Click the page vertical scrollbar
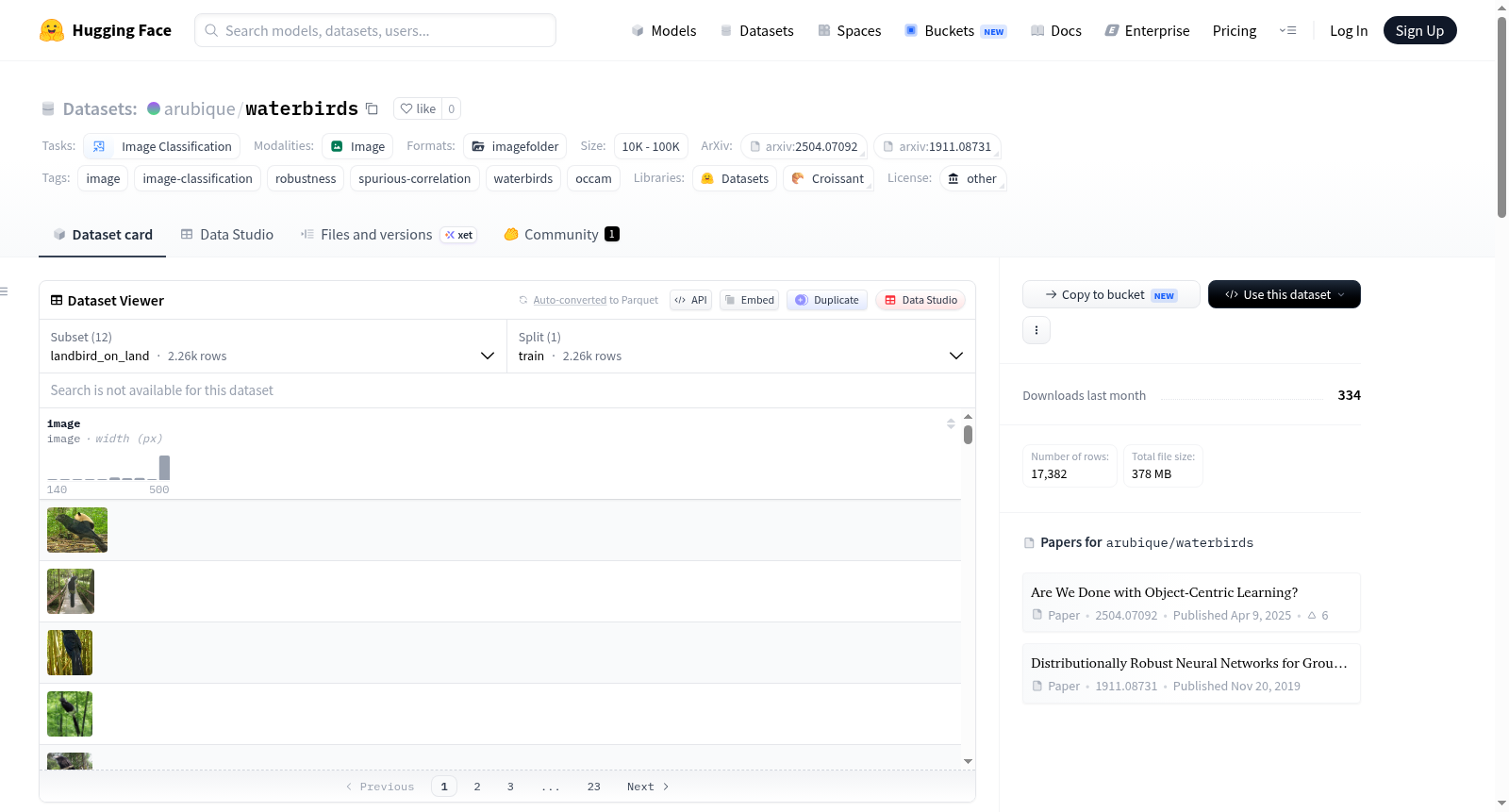Image resolution: width=1509 pixels, height=812 pixels. pyautogui.click(x=1501, y=118)
